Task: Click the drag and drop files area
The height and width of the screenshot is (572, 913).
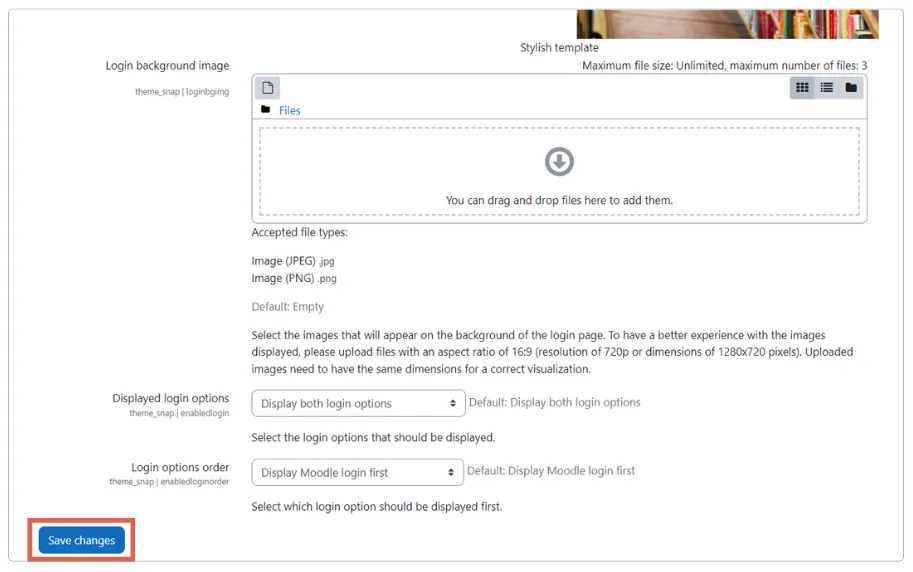Action: click(x=559, y=171)
